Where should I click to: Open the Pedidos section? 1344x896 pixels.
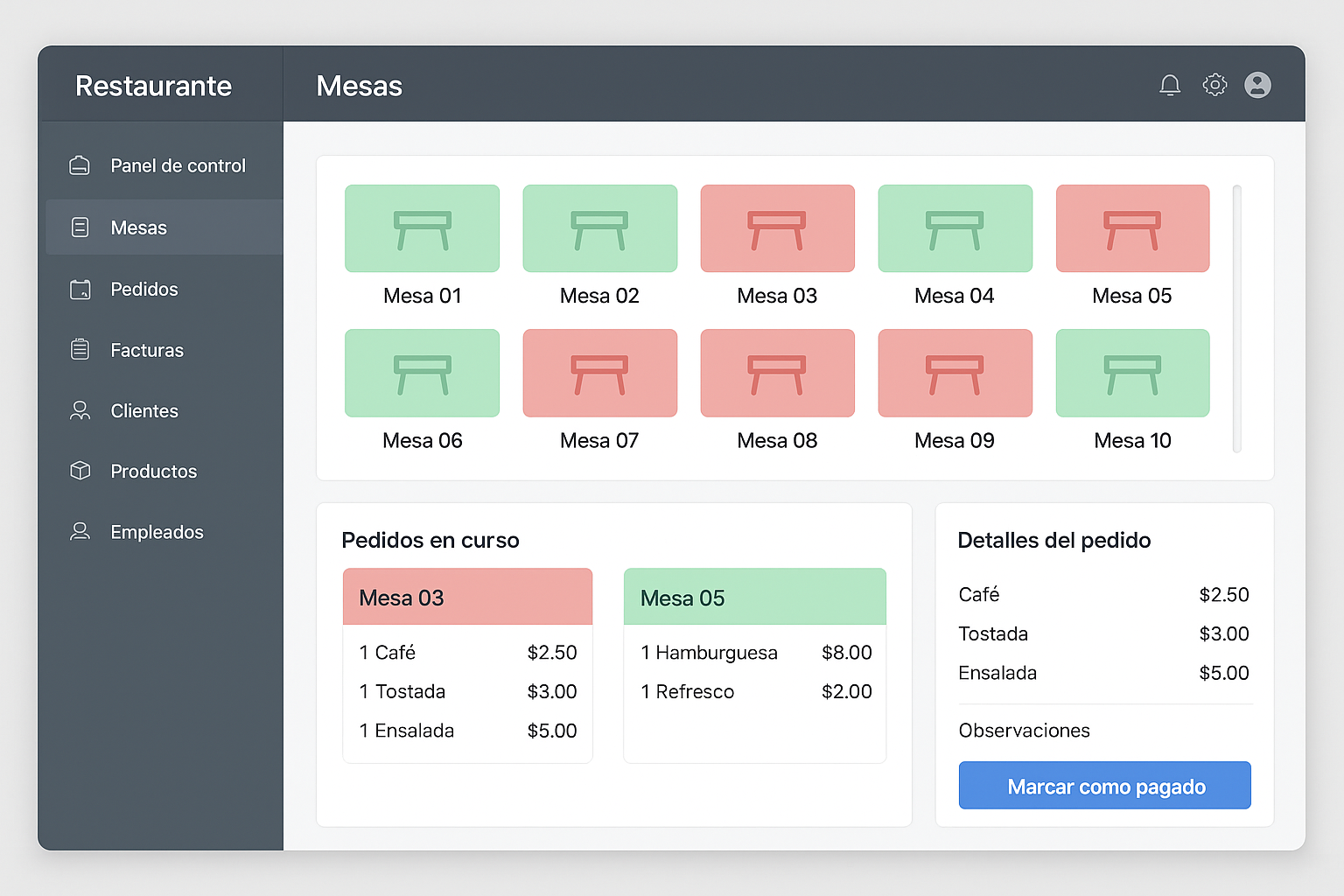click(164, 289)
